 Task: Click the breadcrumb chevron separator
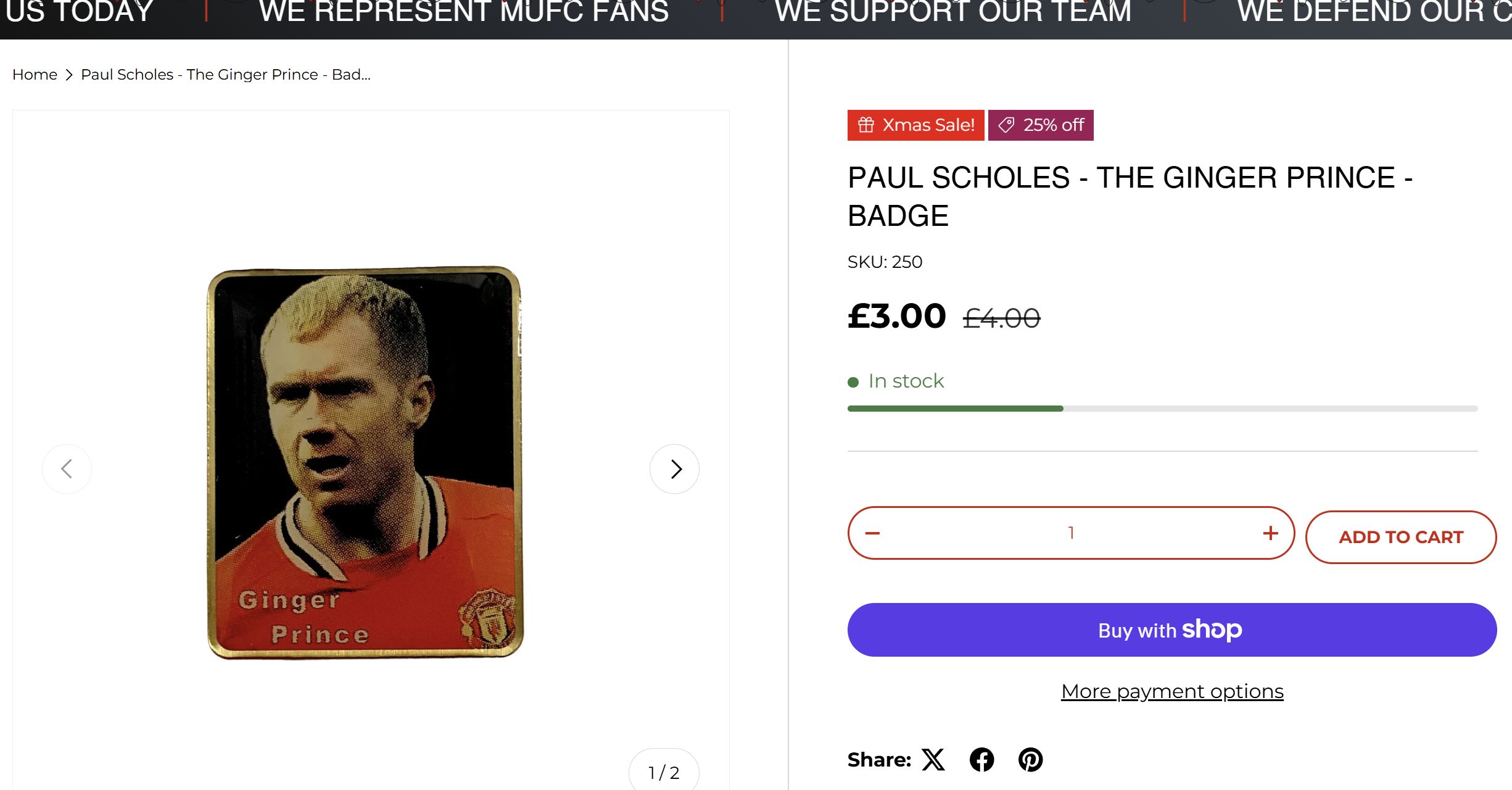tap(69, 75)
